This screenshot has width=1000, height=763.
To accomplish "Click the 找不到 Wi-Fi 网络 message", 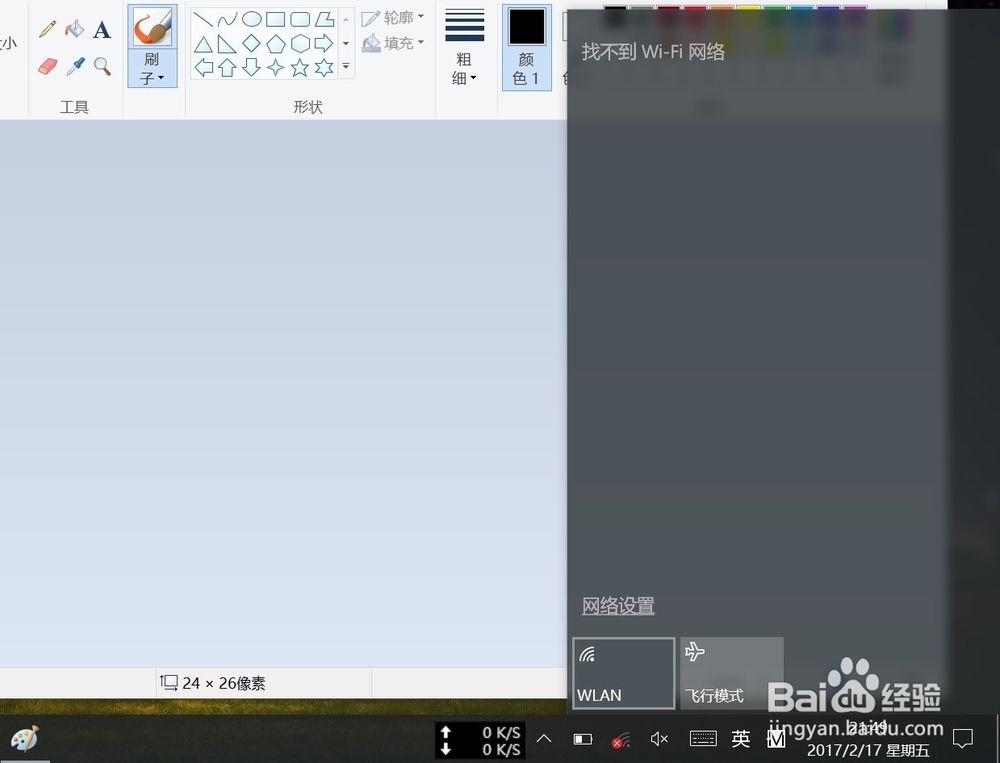I will (653, 52).
